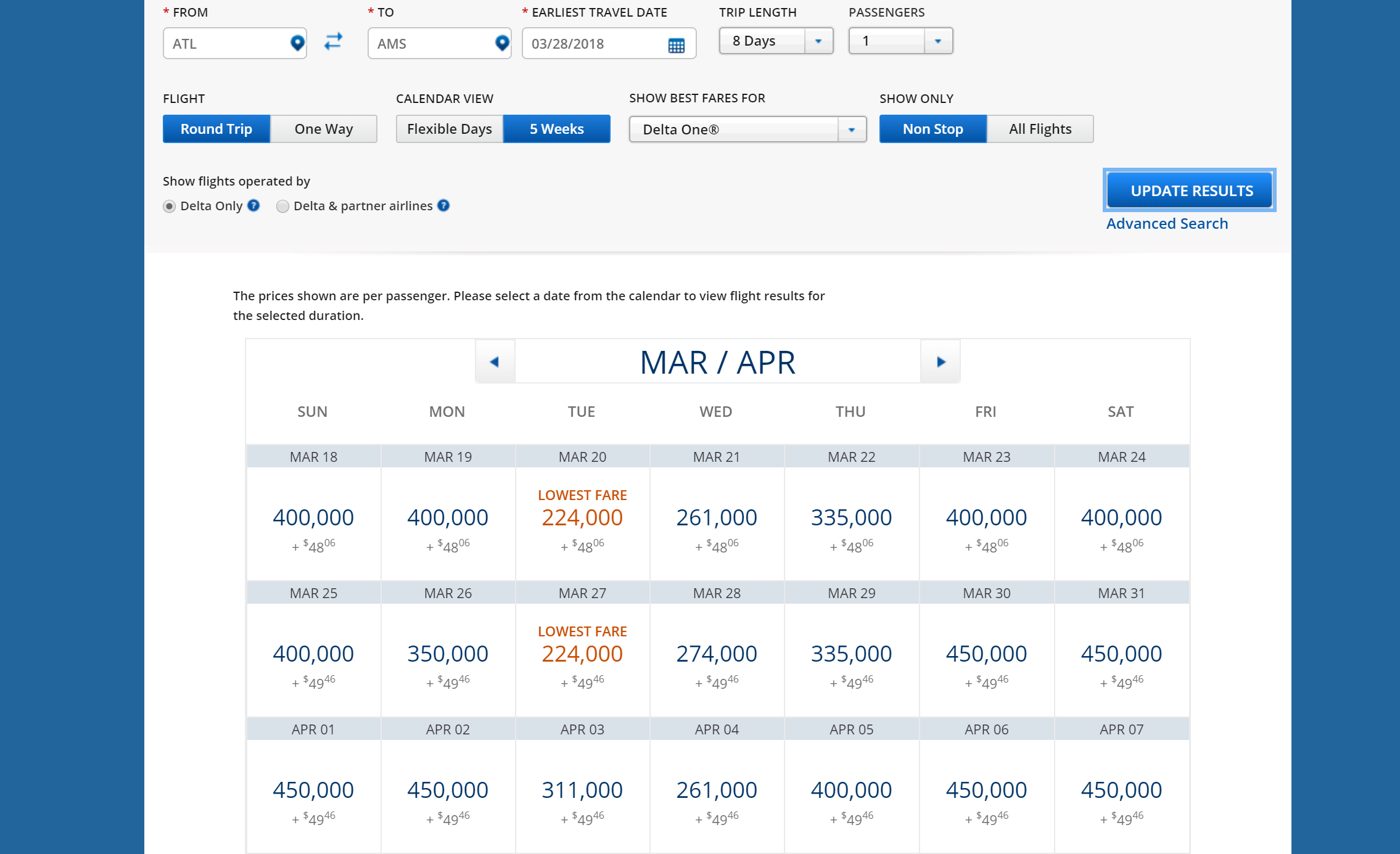Switch calendar view to Flexible Days
Viewport: 1400px width, 854px height.
tap(449, 129)
